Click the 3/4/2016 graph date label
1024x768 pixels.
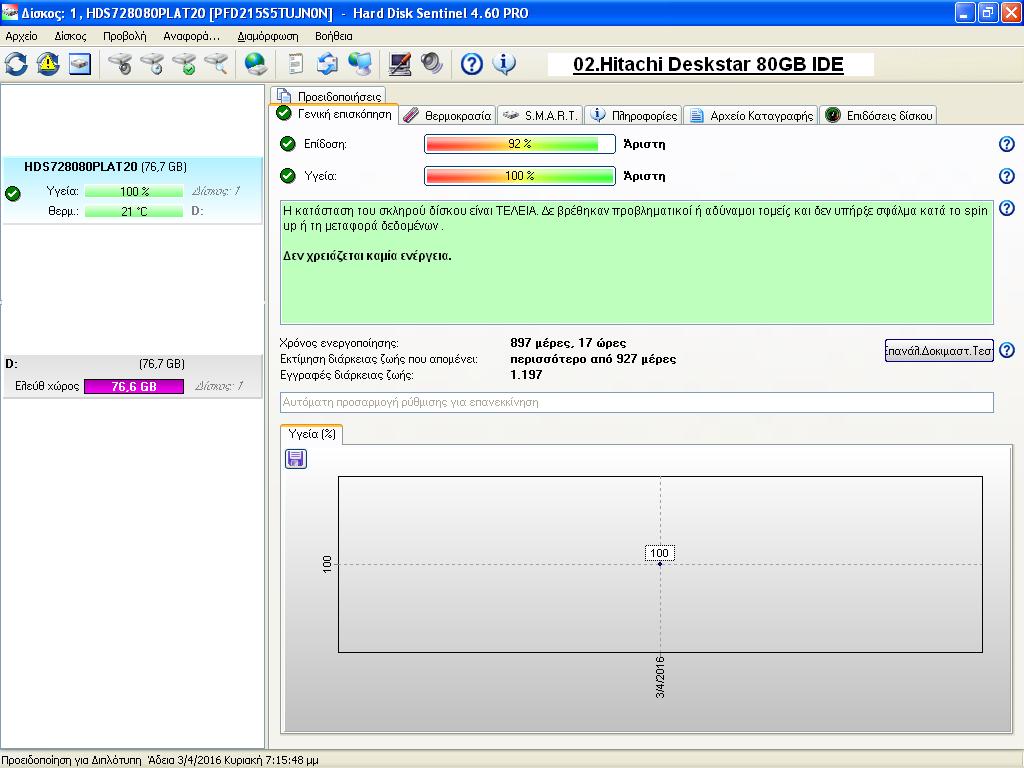click(x=660, y=678)
